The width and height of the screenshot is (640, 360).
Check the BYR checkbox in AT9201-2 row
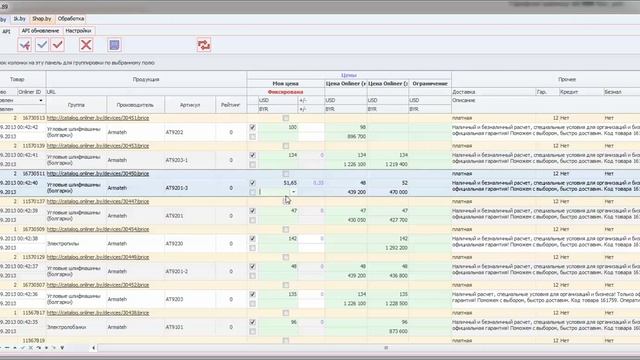[x=252, y=276]
